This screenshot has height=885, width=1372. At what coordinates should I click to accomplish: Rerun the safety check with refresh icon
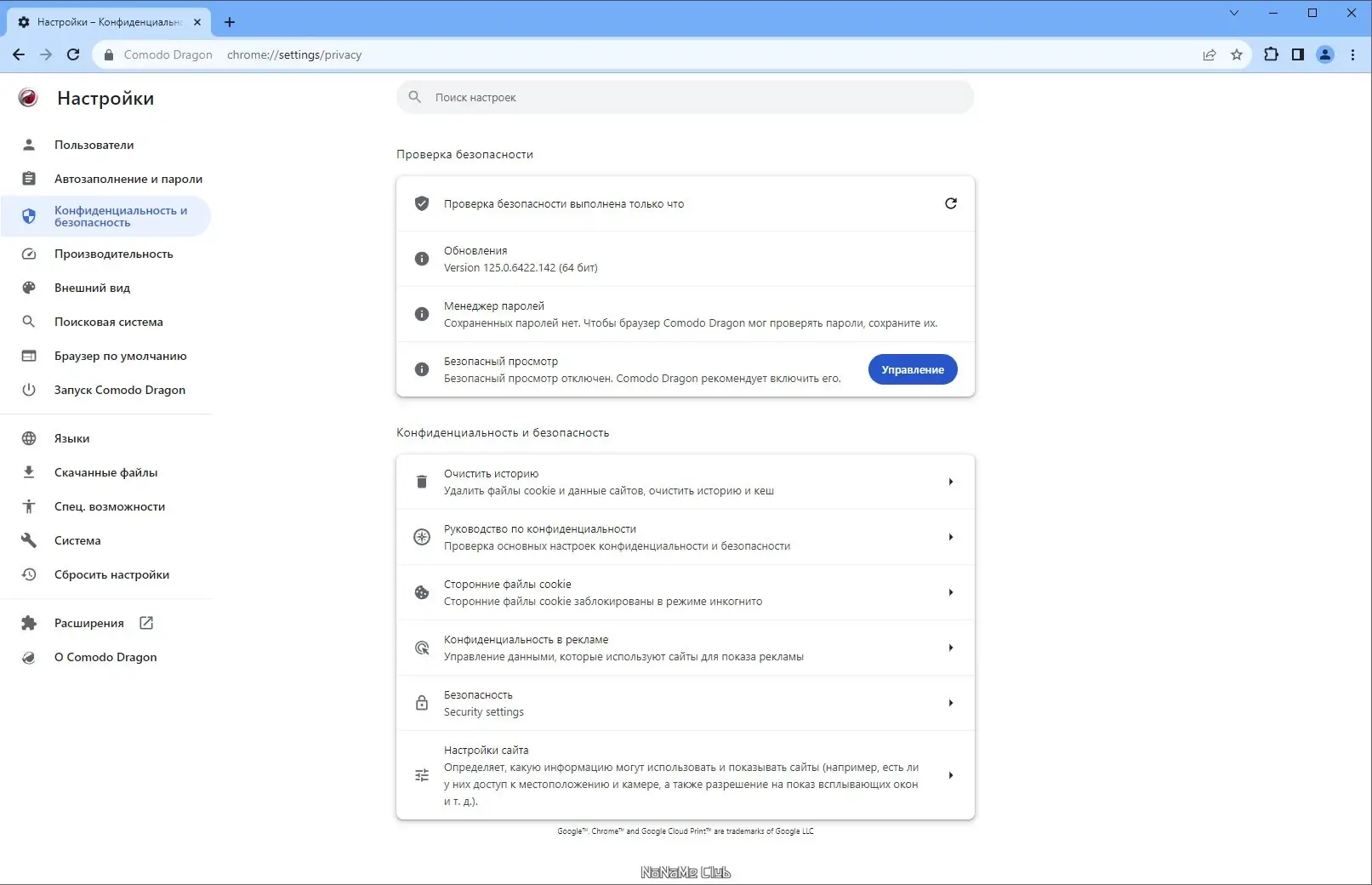pyautogui.click(x=951, y=203)
